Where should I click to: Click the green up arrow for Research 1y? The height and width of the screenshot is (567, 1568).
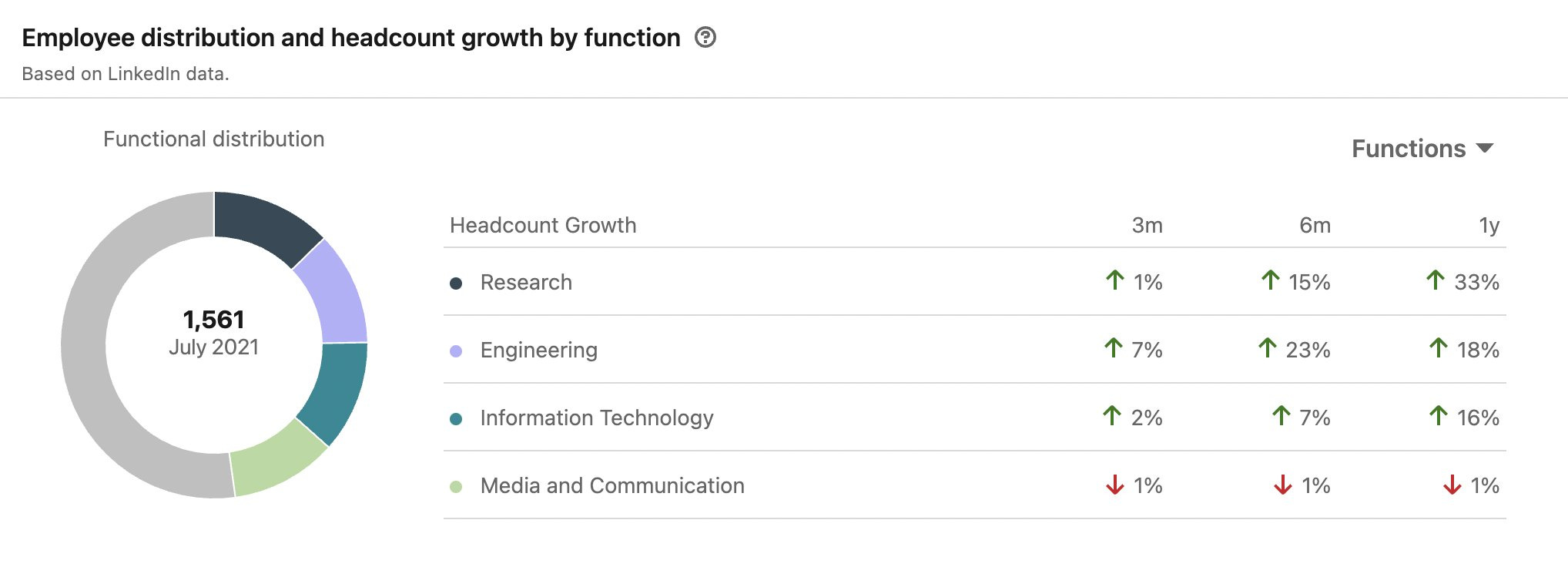coord(1435,280)
